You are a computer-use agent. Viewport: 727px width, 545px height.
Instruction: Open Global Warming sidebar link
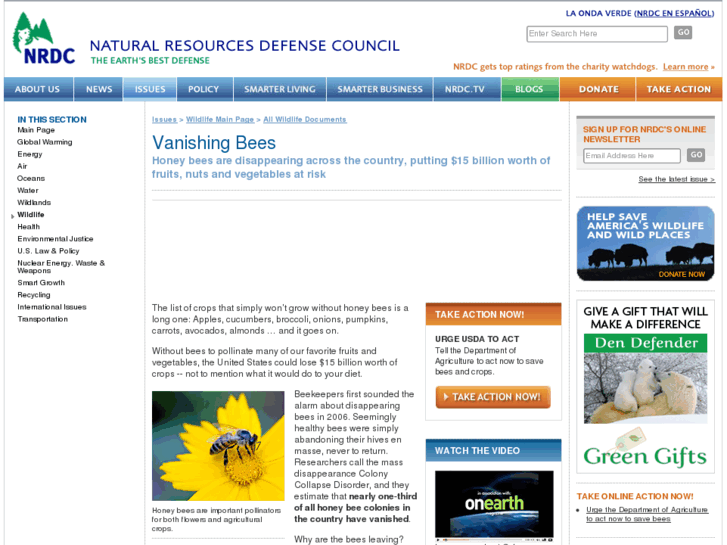pos(45,142)
